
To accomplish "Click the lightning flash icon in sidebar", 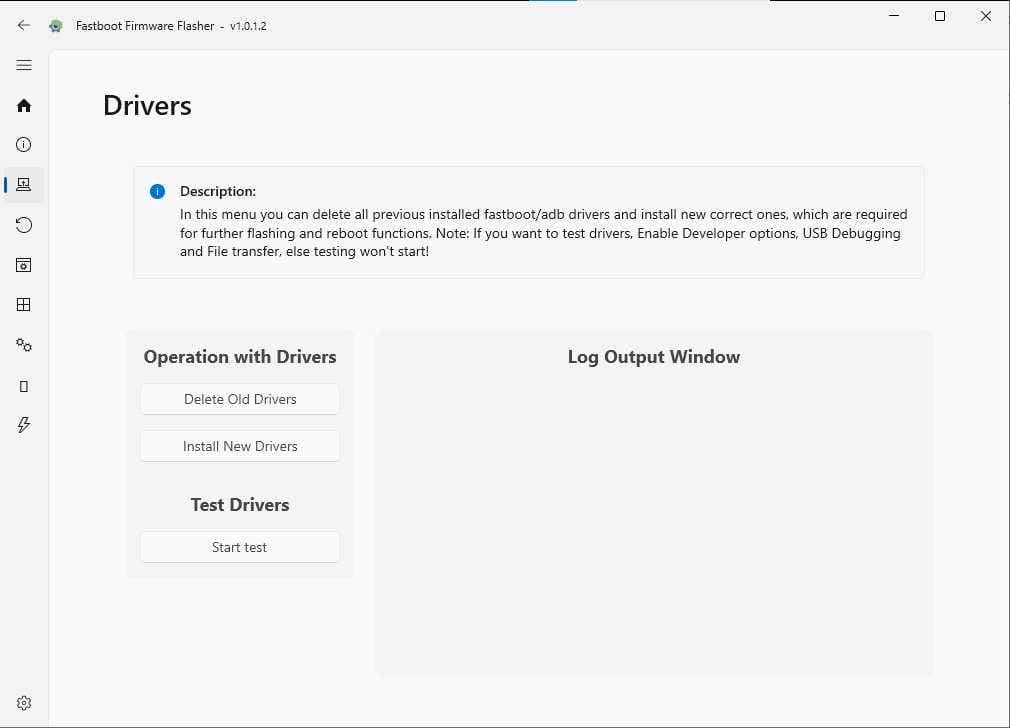I will pyautogui.click(x=23, y=424).
